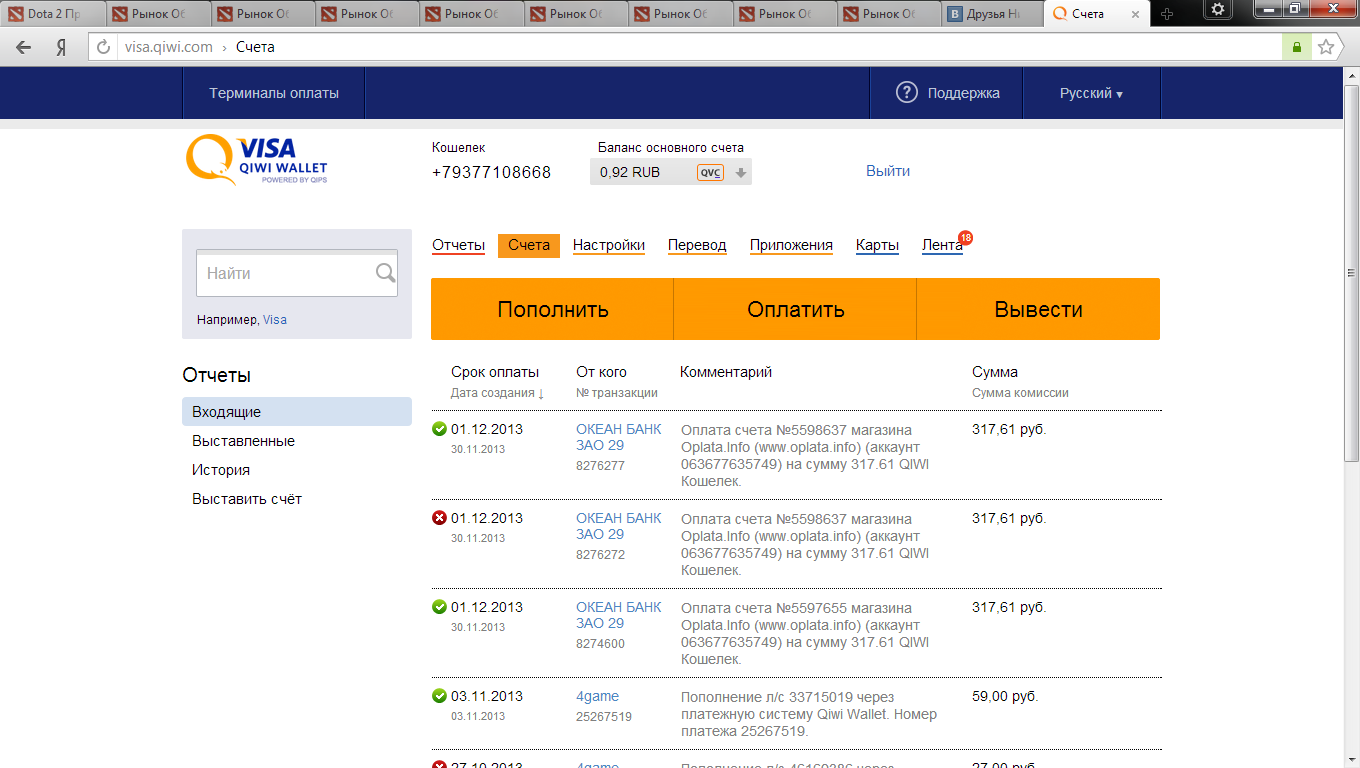
Task: Click the Dota 2 tab favicon
Action: [15, 14]
